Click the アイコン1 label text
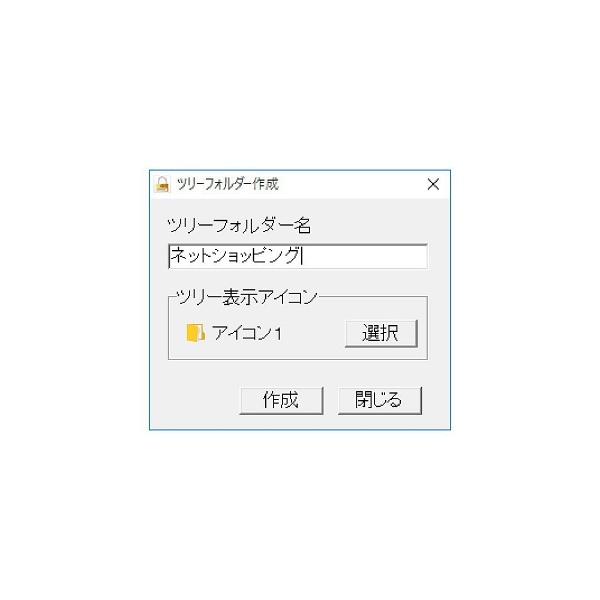 tap(247, 333)
